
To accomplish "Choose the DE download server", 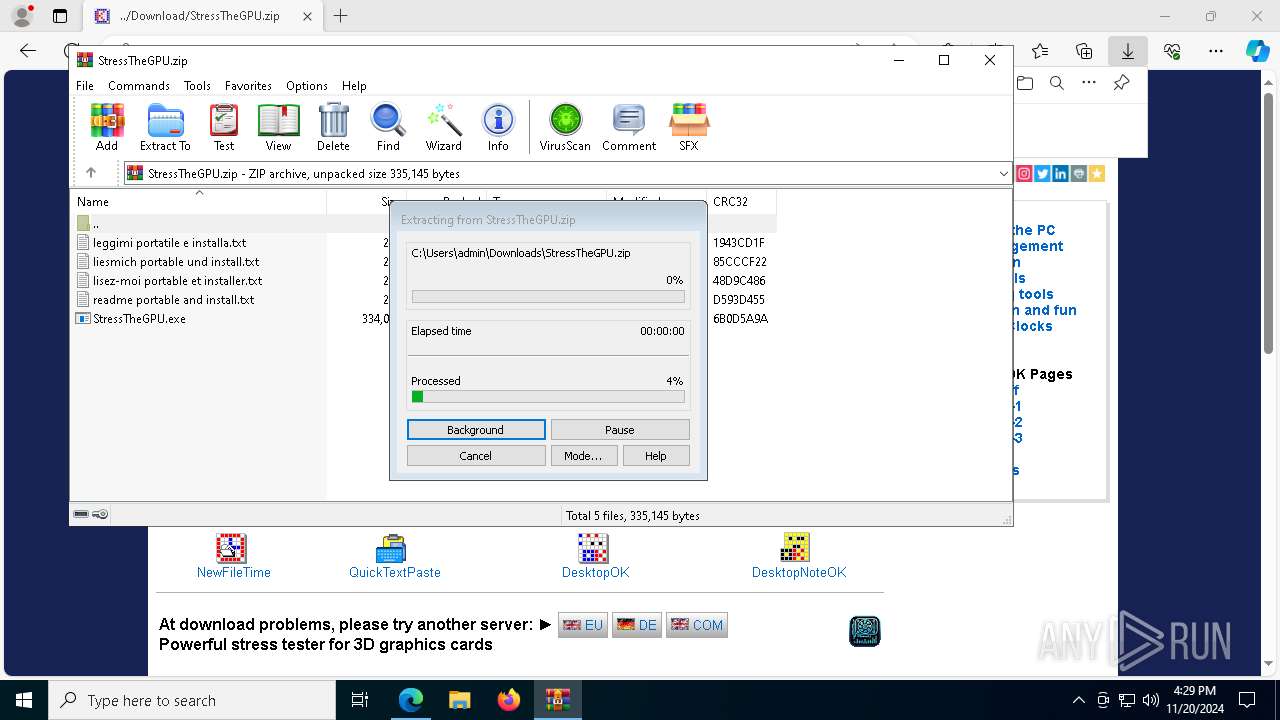I will point(637,625).
